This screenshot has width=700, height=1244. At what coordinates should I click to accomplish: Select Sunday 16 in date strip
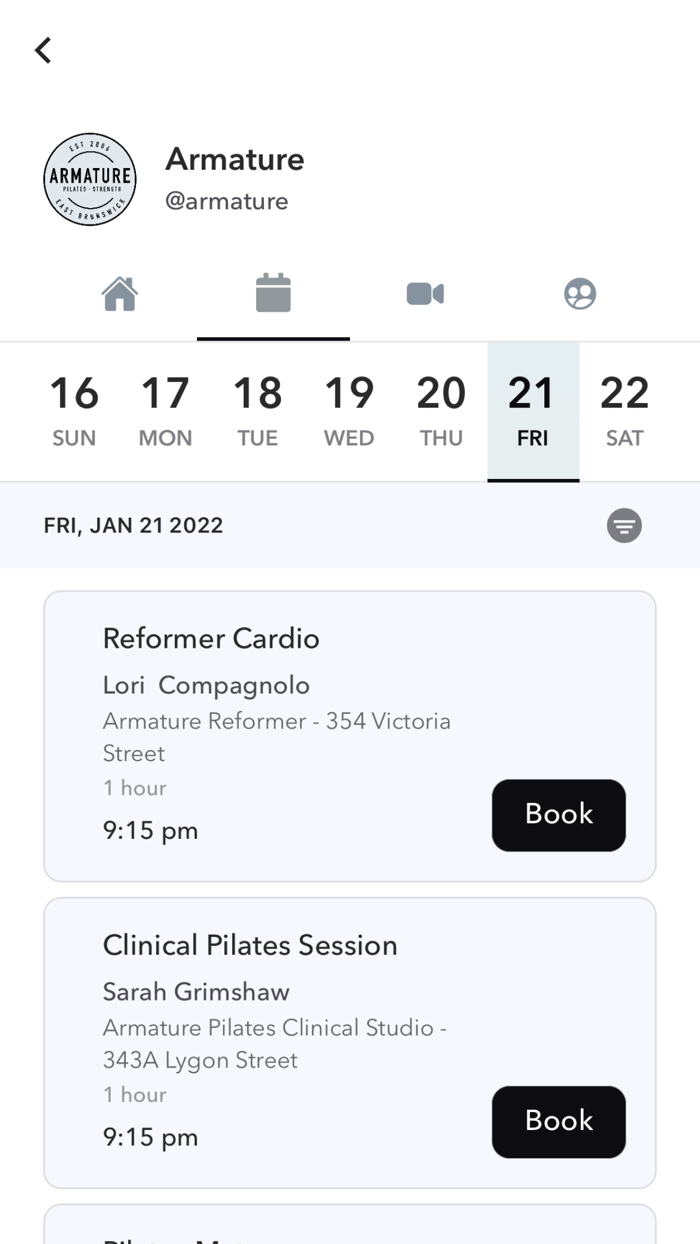(x=74, y=411)
